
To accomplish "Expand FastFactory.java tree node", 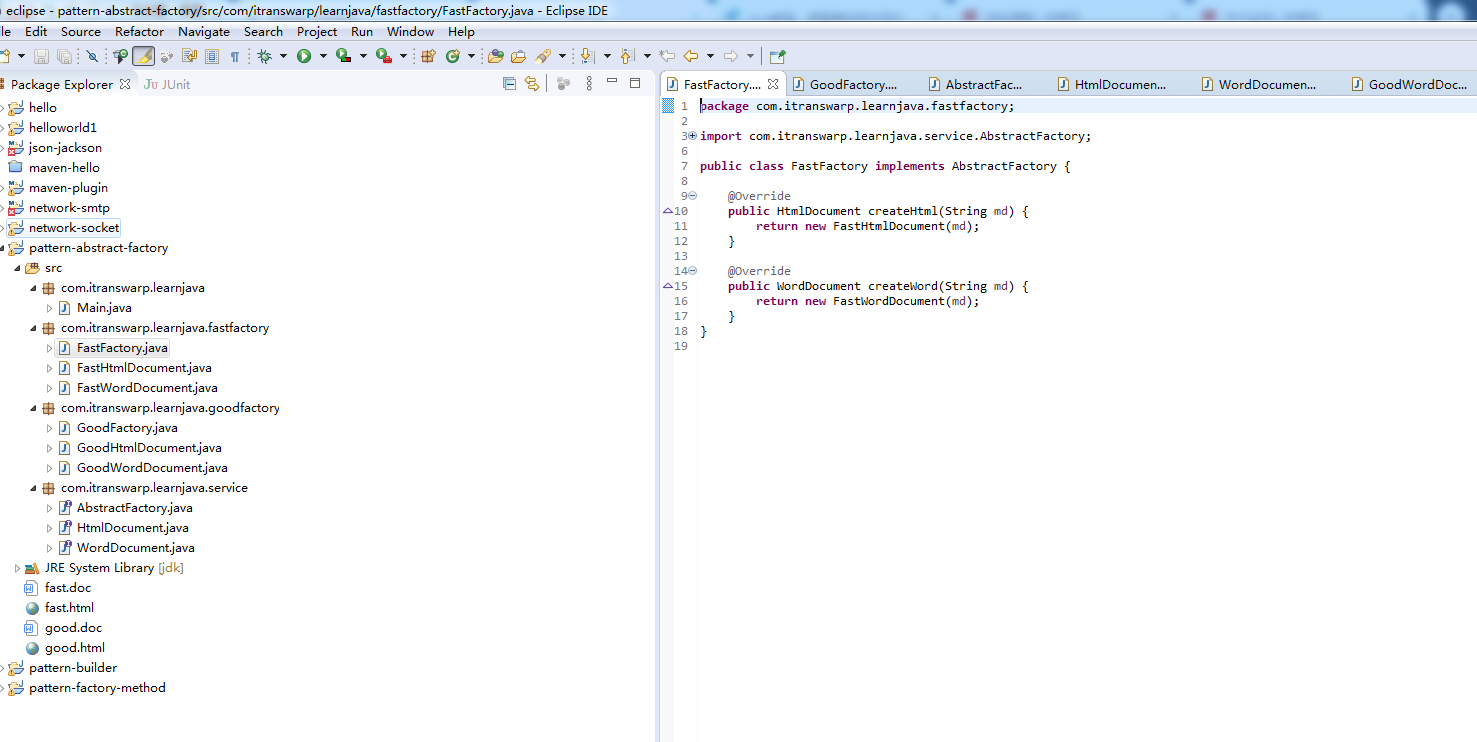I will click(x=49, y=348).
